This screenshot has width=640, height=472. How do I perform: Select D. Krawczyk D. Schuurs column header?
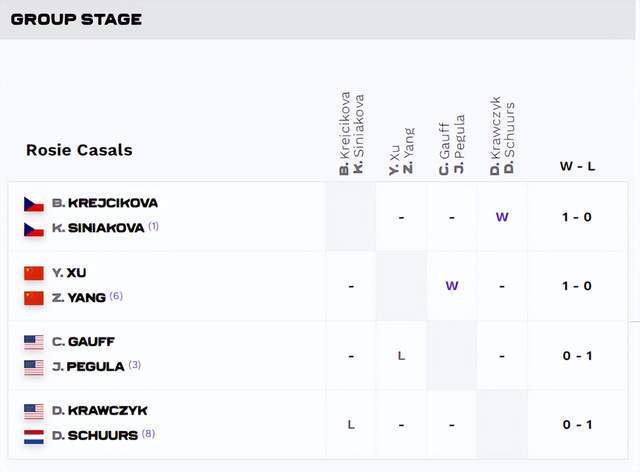tap(502, 136)
